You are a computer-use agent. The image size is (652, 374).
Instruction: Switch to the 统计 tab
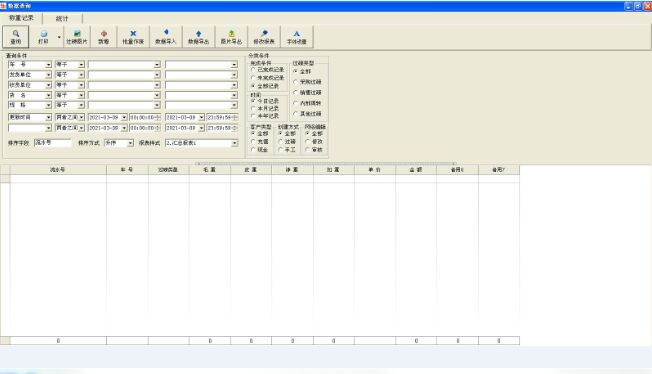(62, 19)
